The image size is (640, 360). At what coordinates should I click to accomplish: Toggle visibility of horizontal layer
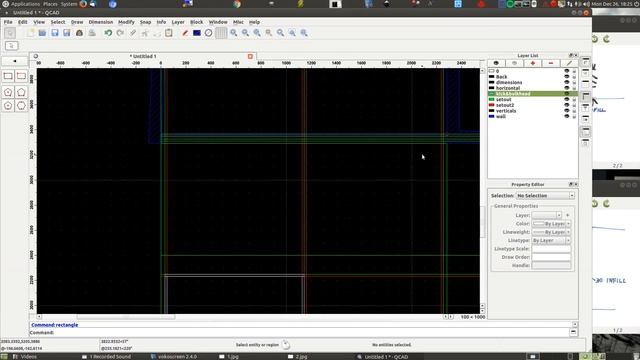pos(567,88)
